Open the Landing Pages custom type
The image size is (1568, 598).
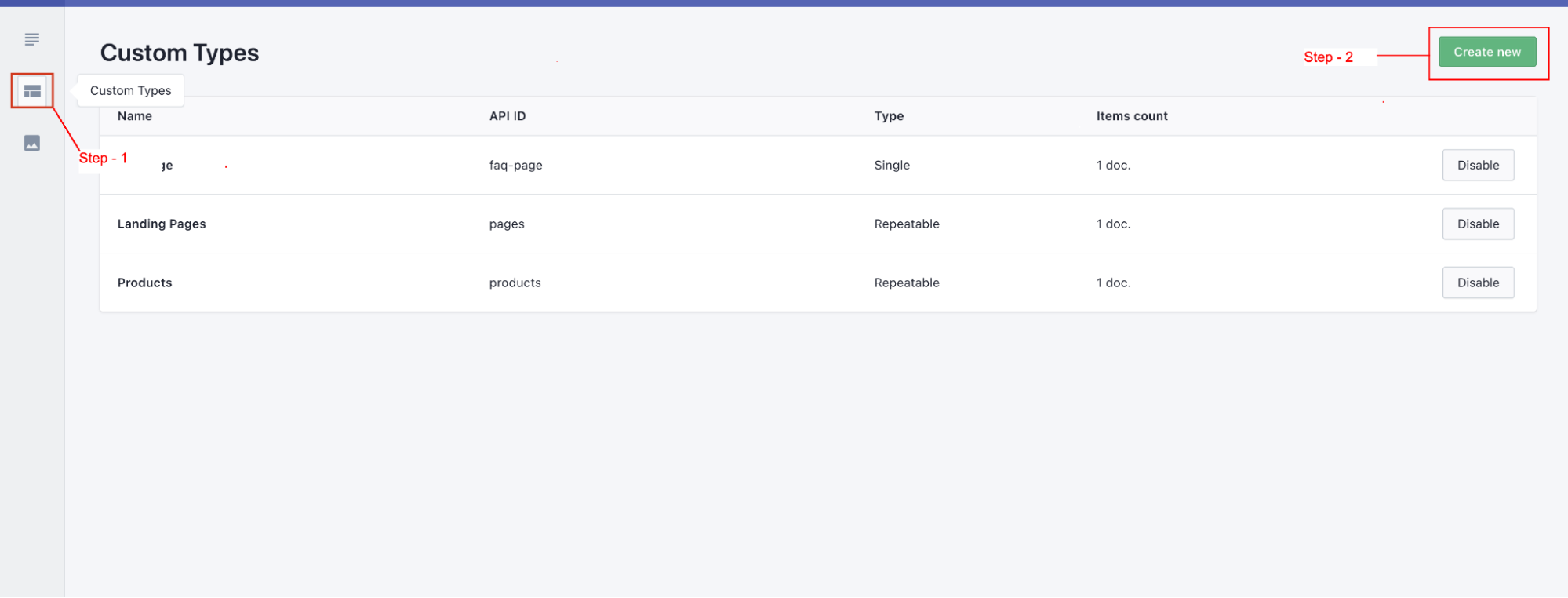[162, 224]
